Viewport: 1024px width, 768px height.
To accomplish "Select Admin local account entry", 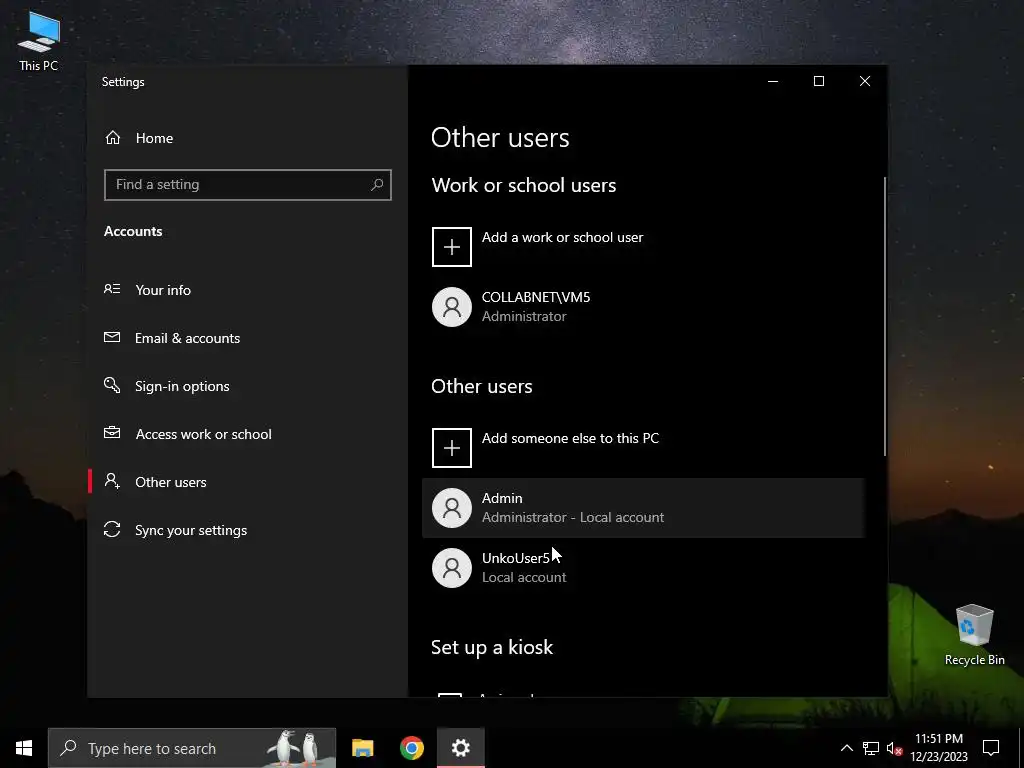I will pos(643,508).
